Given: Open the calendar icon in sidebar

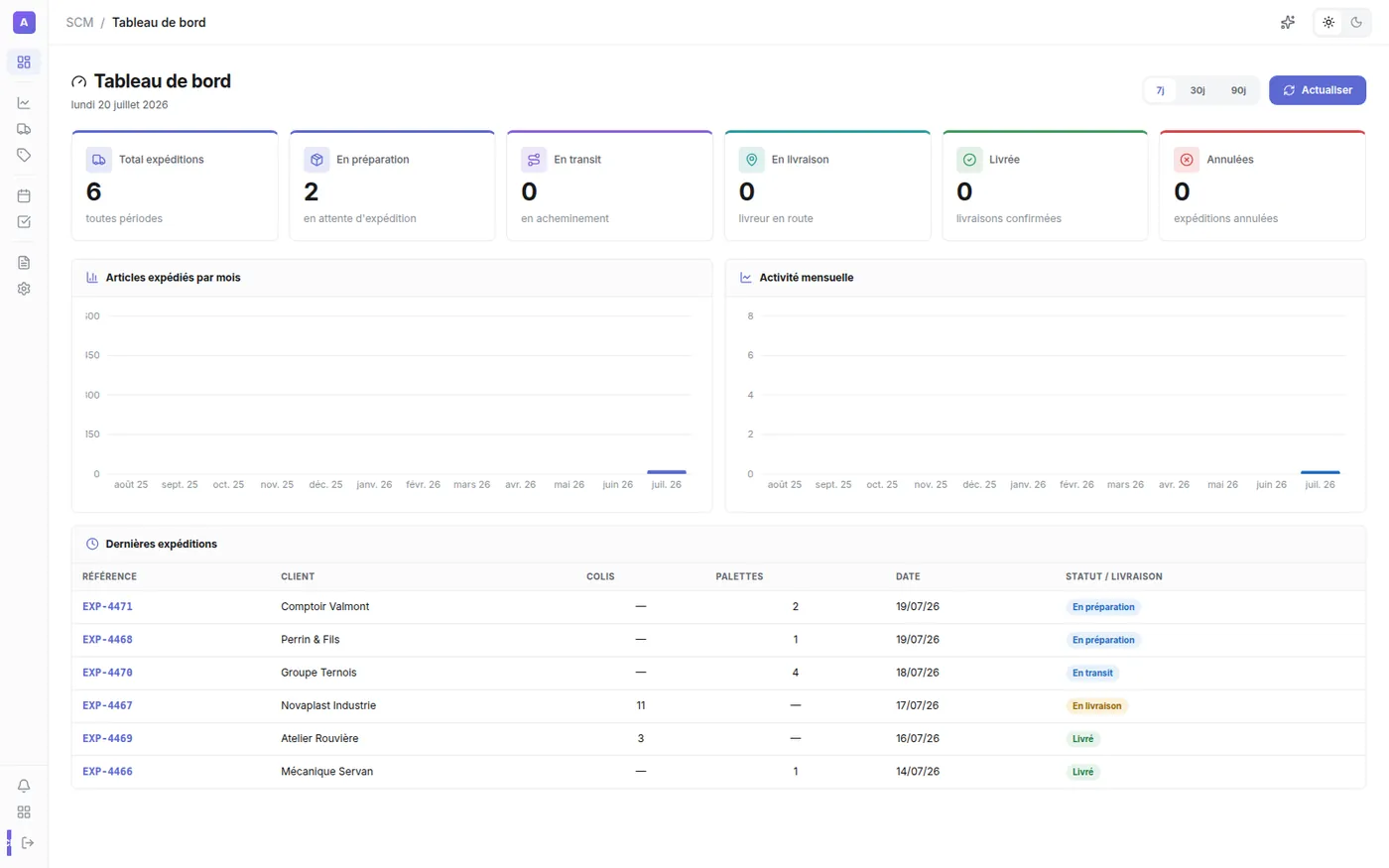Looking at the screenshot, I should (24, 196).
